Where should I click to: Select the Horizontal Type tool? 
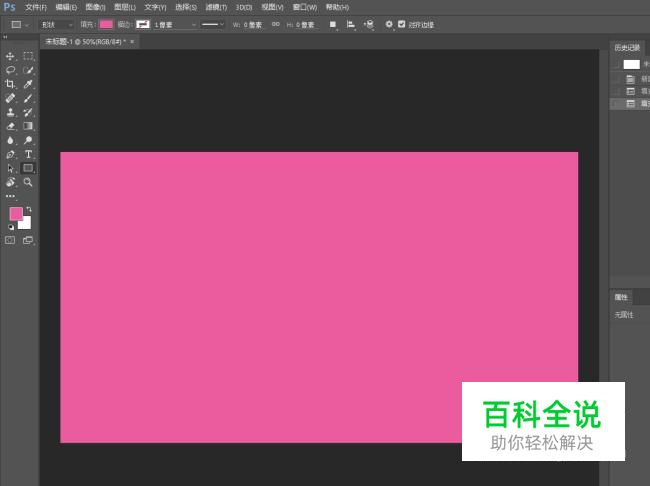[29, 155]
